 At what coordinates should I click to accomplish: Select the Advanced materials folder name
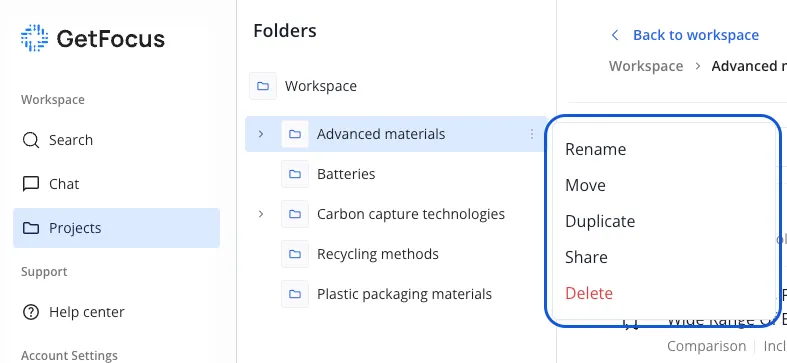tap(381, 134)
